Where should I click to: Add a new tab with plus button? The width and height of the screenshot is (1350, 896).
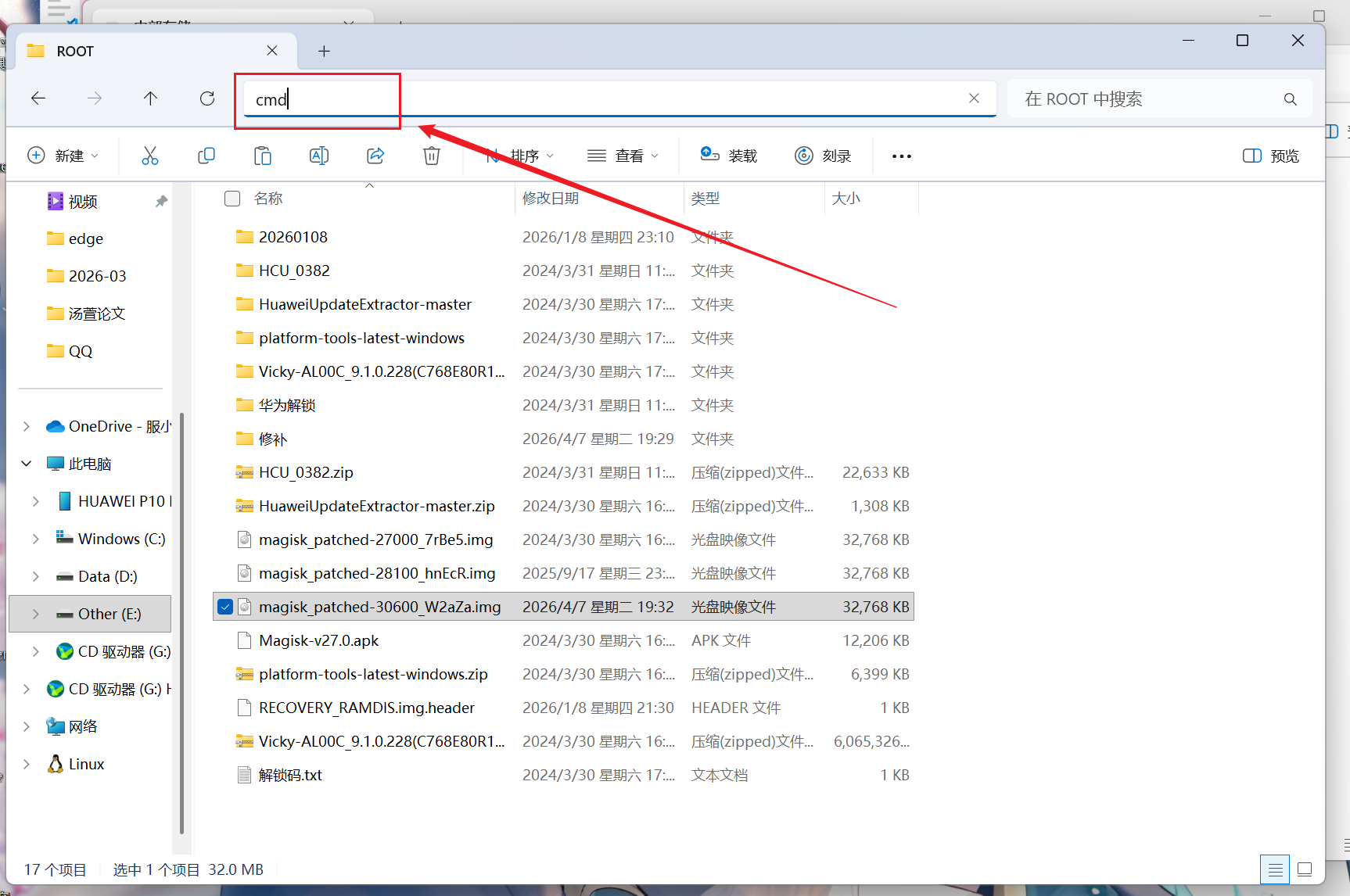tap(324, 52)
